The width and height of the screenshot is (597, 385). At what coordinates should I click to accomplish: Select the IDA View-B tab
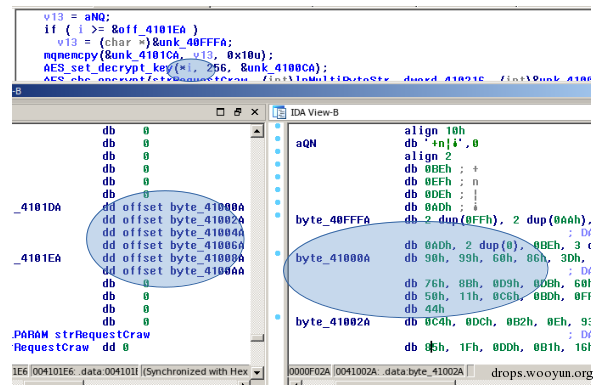point(314,112)
